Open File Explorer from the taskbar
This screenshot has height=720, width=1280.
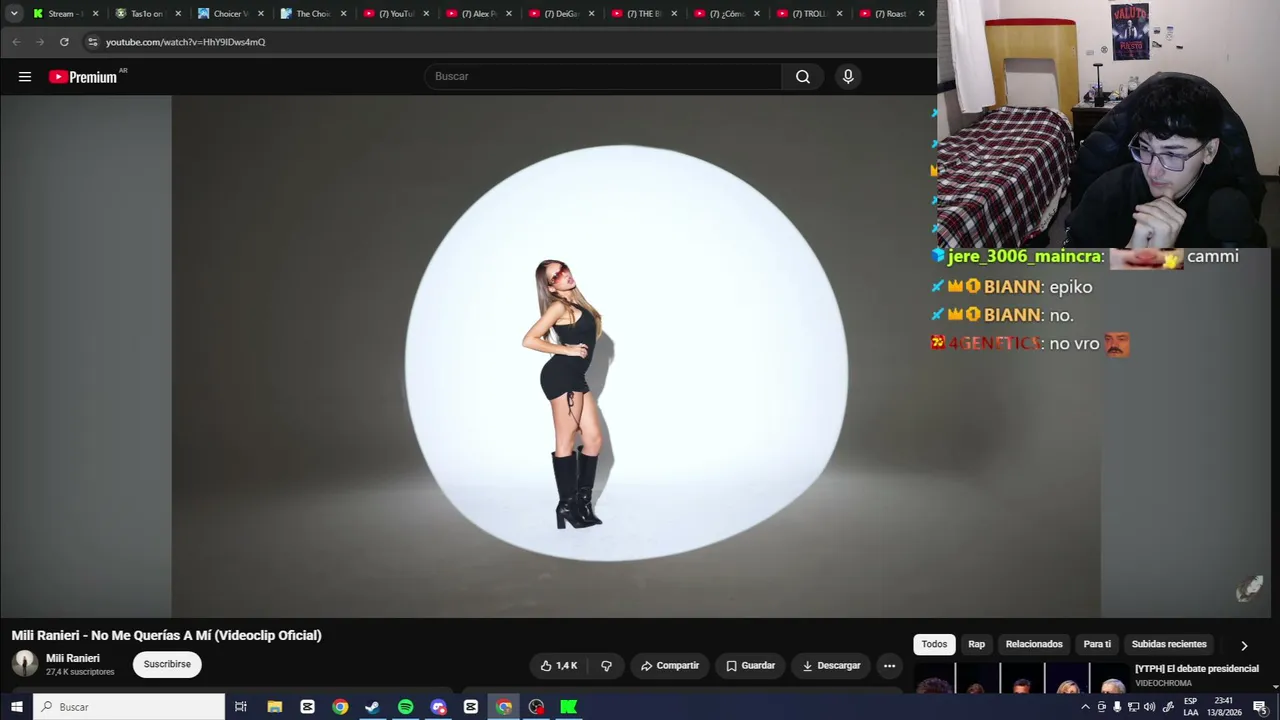[x=274, y=707]
